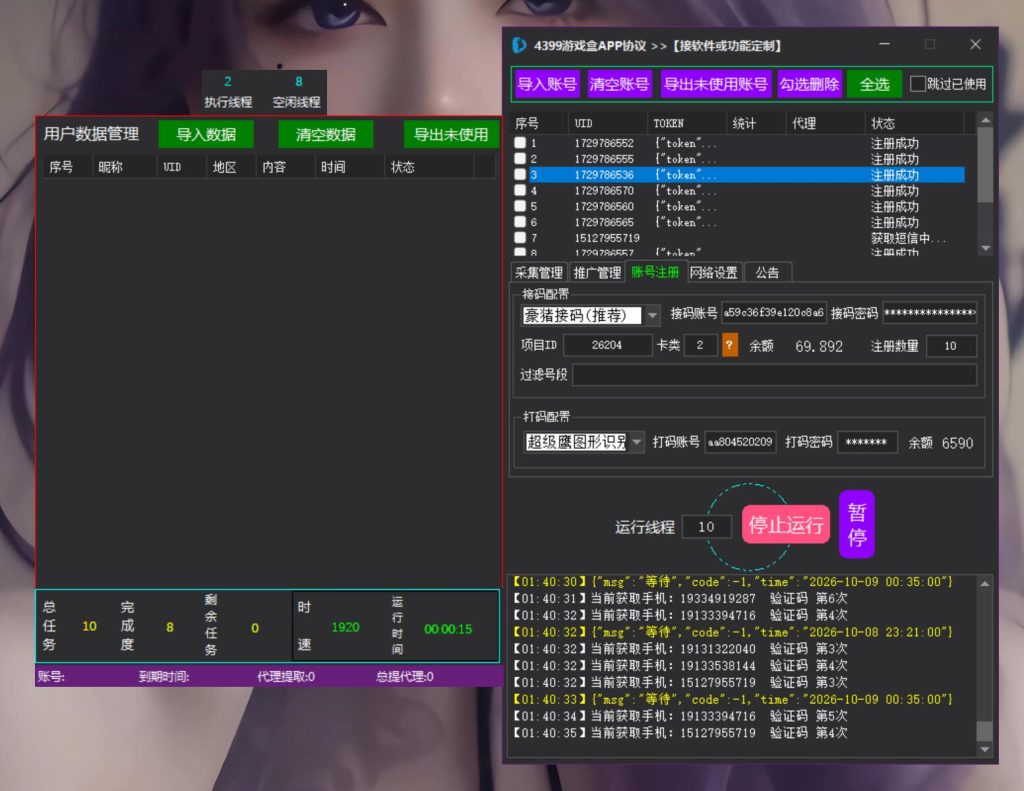Click the 状态 column header in account list
The width and height of the screenshot is (1024, 791).
(x=915, y=123)
